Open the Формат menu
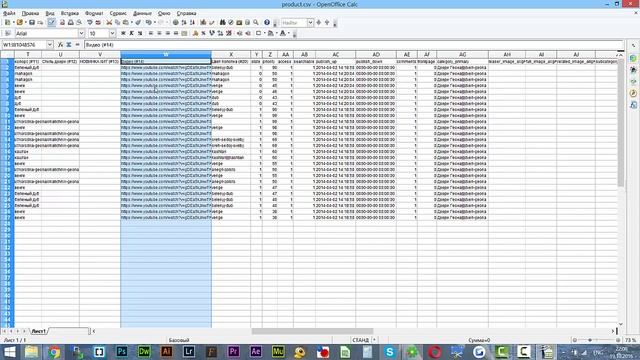 (x=94, y=13)
